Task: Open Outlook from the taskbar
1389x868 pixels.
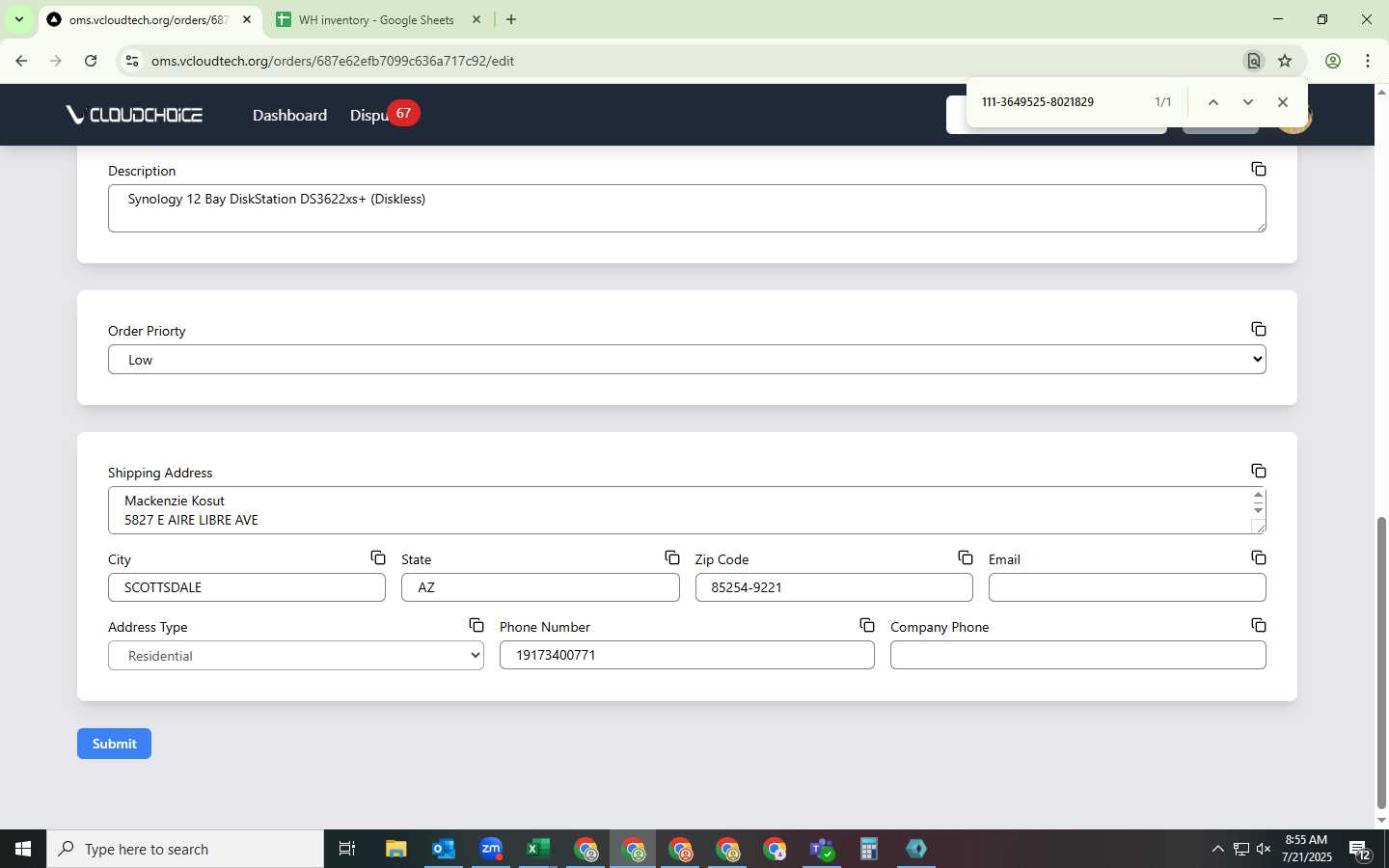Action: point(443,849)
